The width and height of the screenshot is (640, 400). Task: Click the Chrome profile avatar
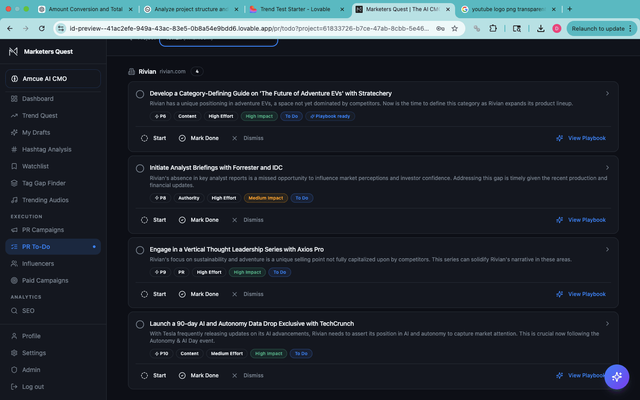[x=557, y=29]
